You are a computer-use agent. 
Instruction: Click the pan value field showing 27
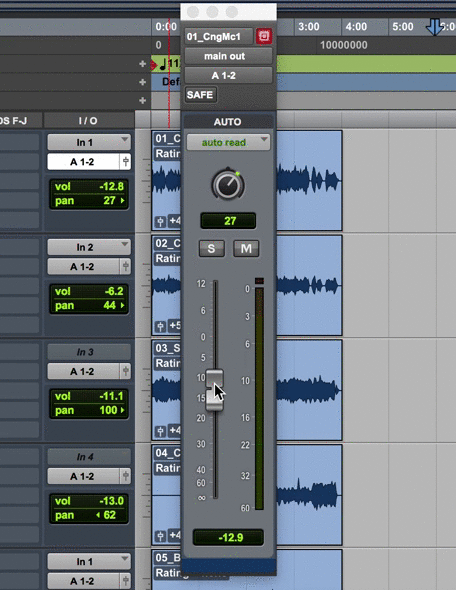(228, 220)
